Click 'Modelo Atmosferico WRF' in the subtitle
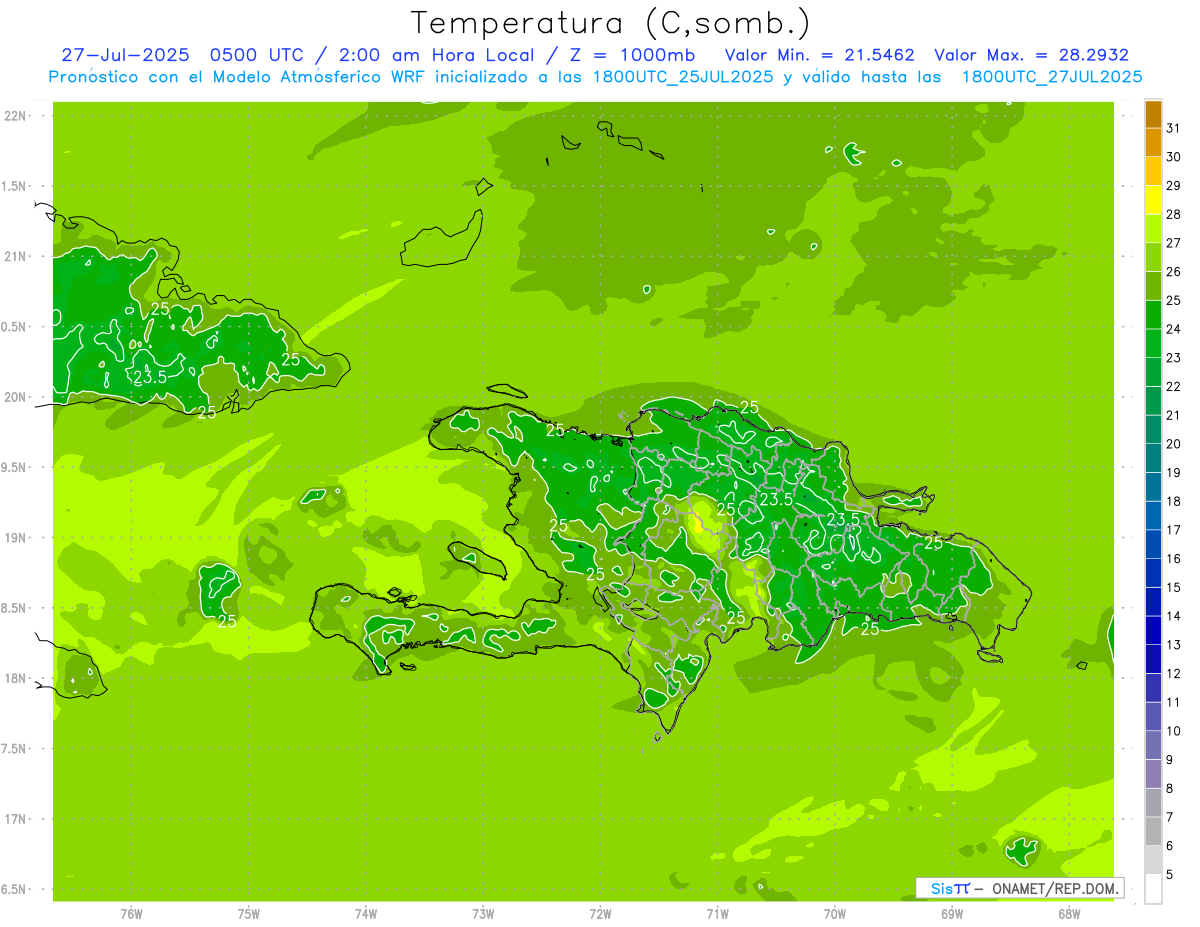 point(318,77)
